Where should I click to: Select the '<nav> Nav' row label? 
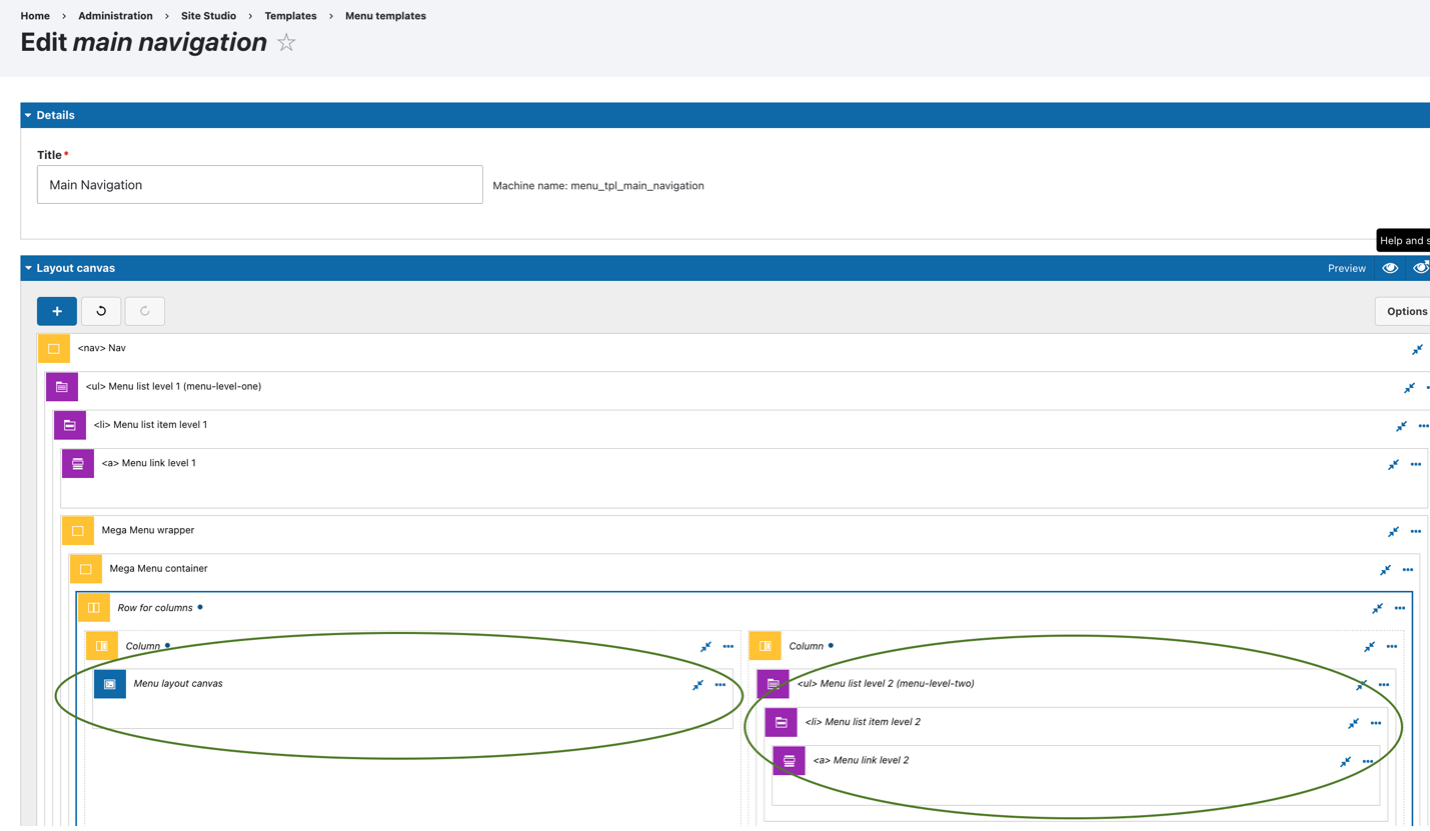tap(102, 348)
